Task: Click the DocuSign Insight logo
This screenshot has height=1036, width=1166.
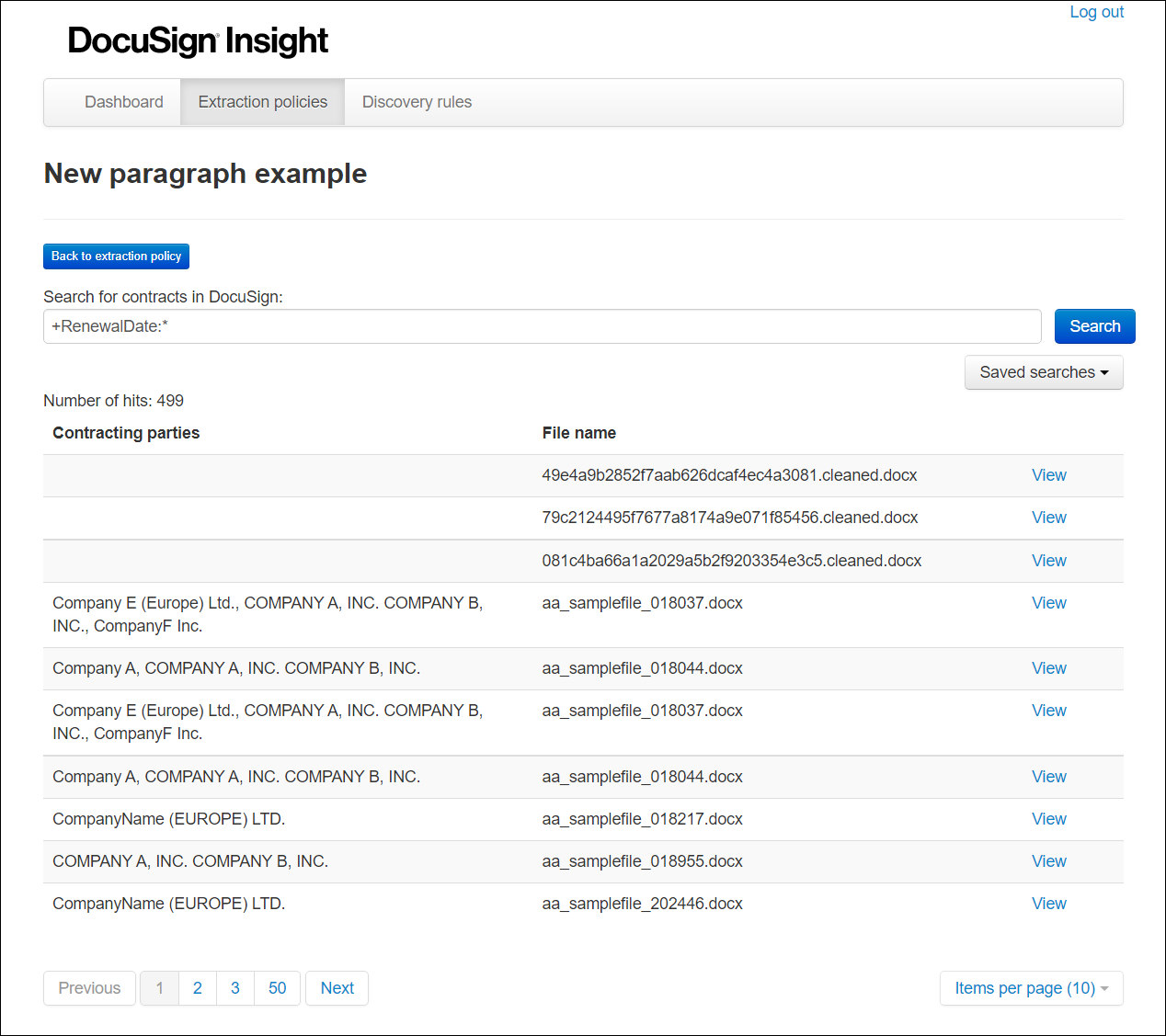Action: (197, 40)
